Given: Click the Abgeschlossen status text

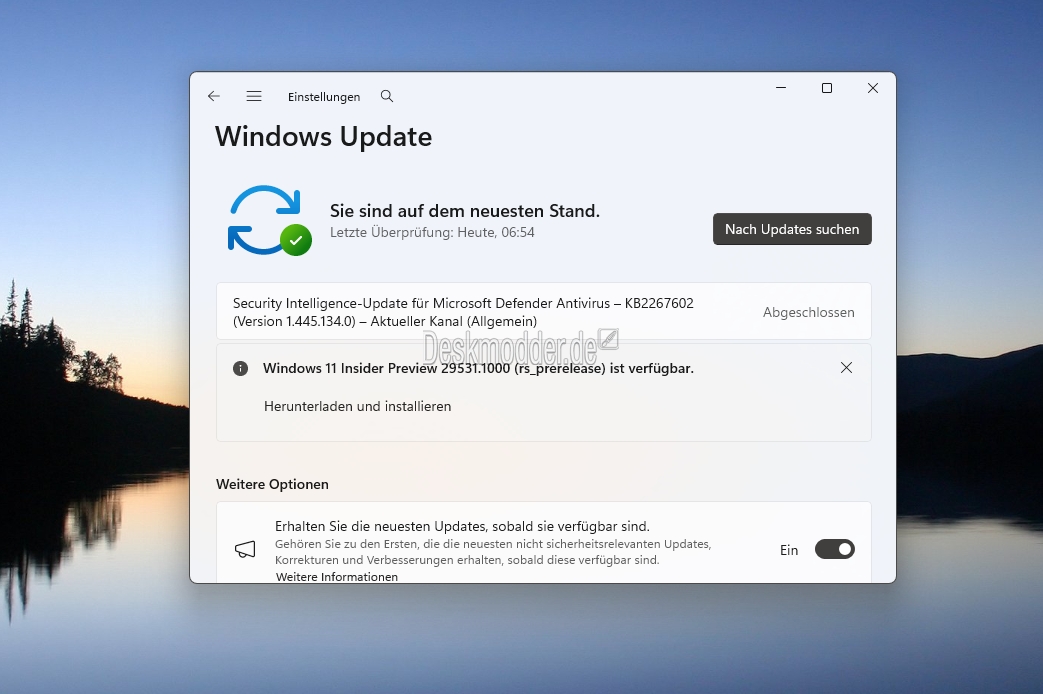Looking at the screenshot, I should pos(808,312).
